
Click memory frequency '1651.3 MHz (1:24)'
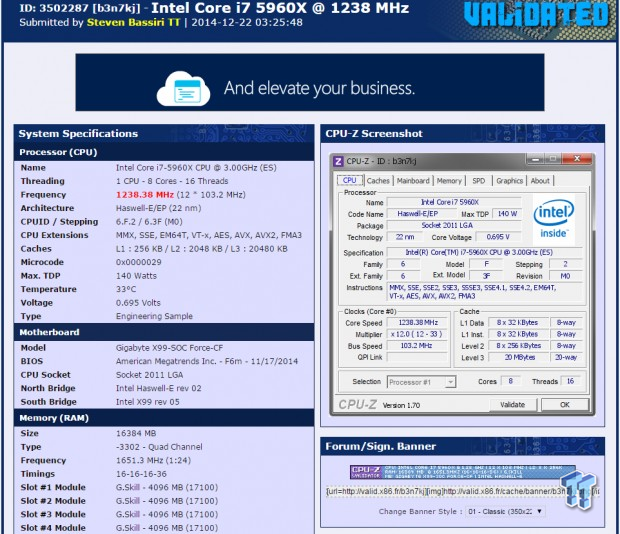pos(153,460)
